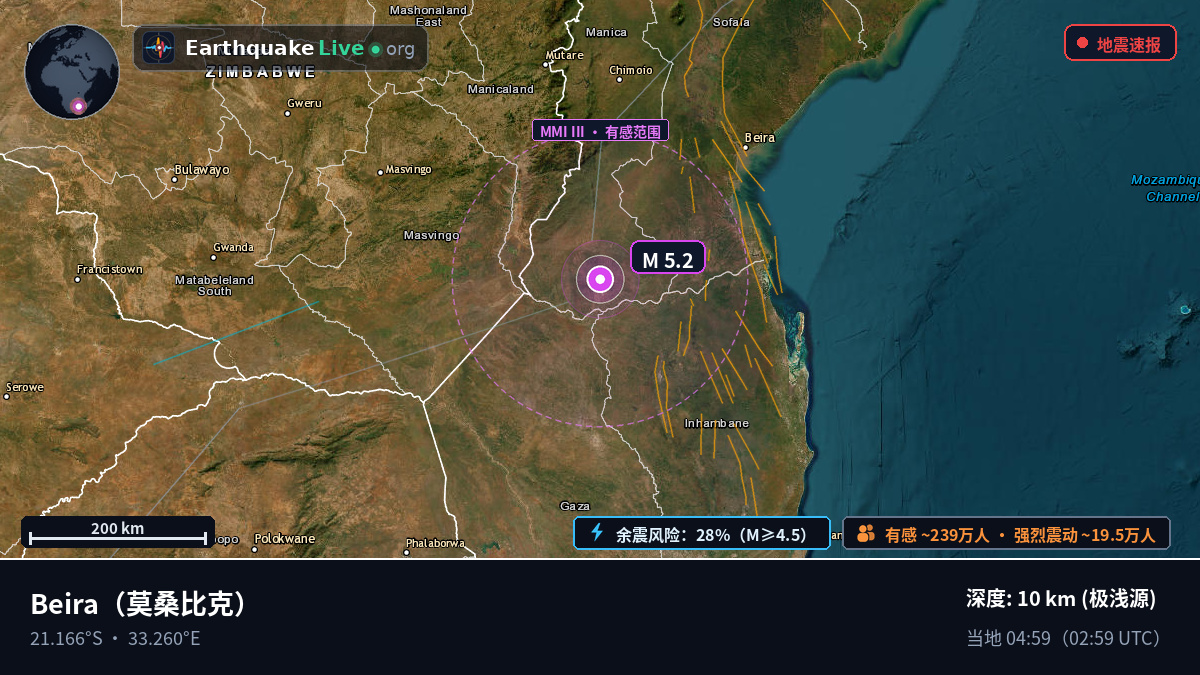The height and width of the screenshot is (675, 1200).
Task: Click the Manicaland label on map
Action: [x=501, y=89]
